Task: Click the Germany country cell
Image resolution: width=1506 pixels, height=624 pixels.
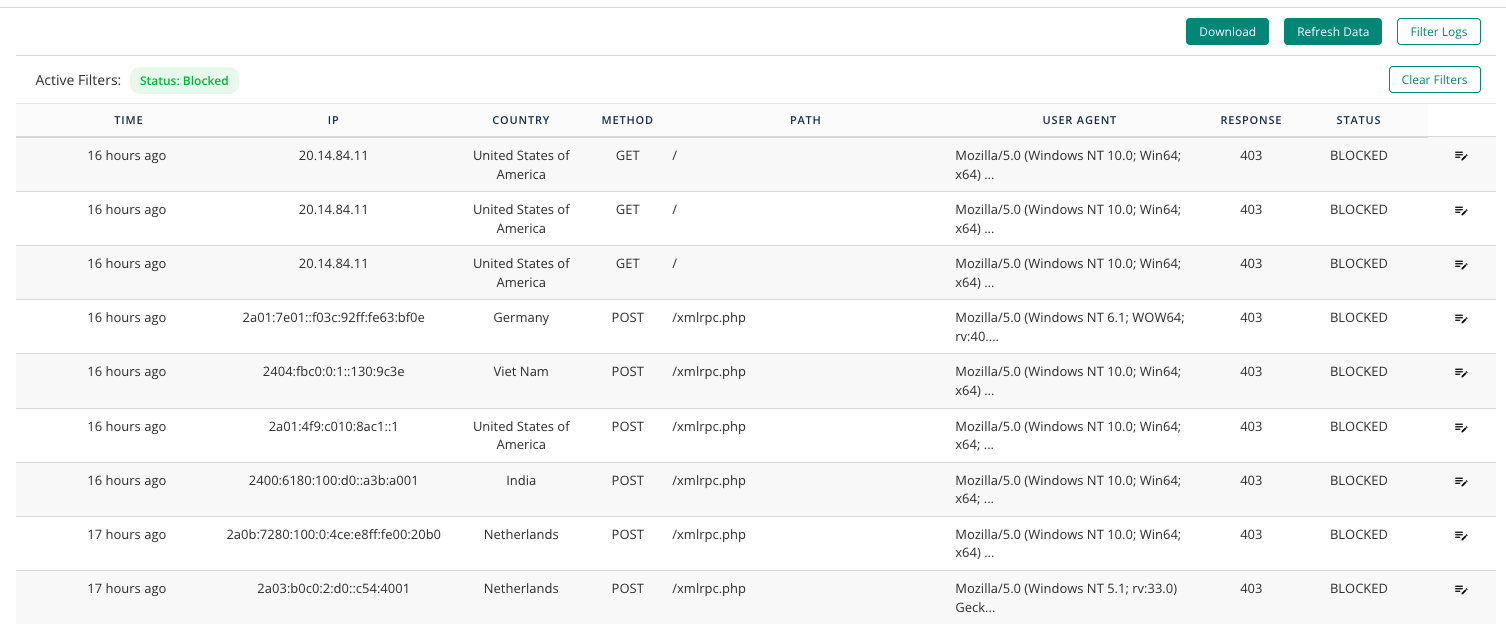Action: pos(521,318)
